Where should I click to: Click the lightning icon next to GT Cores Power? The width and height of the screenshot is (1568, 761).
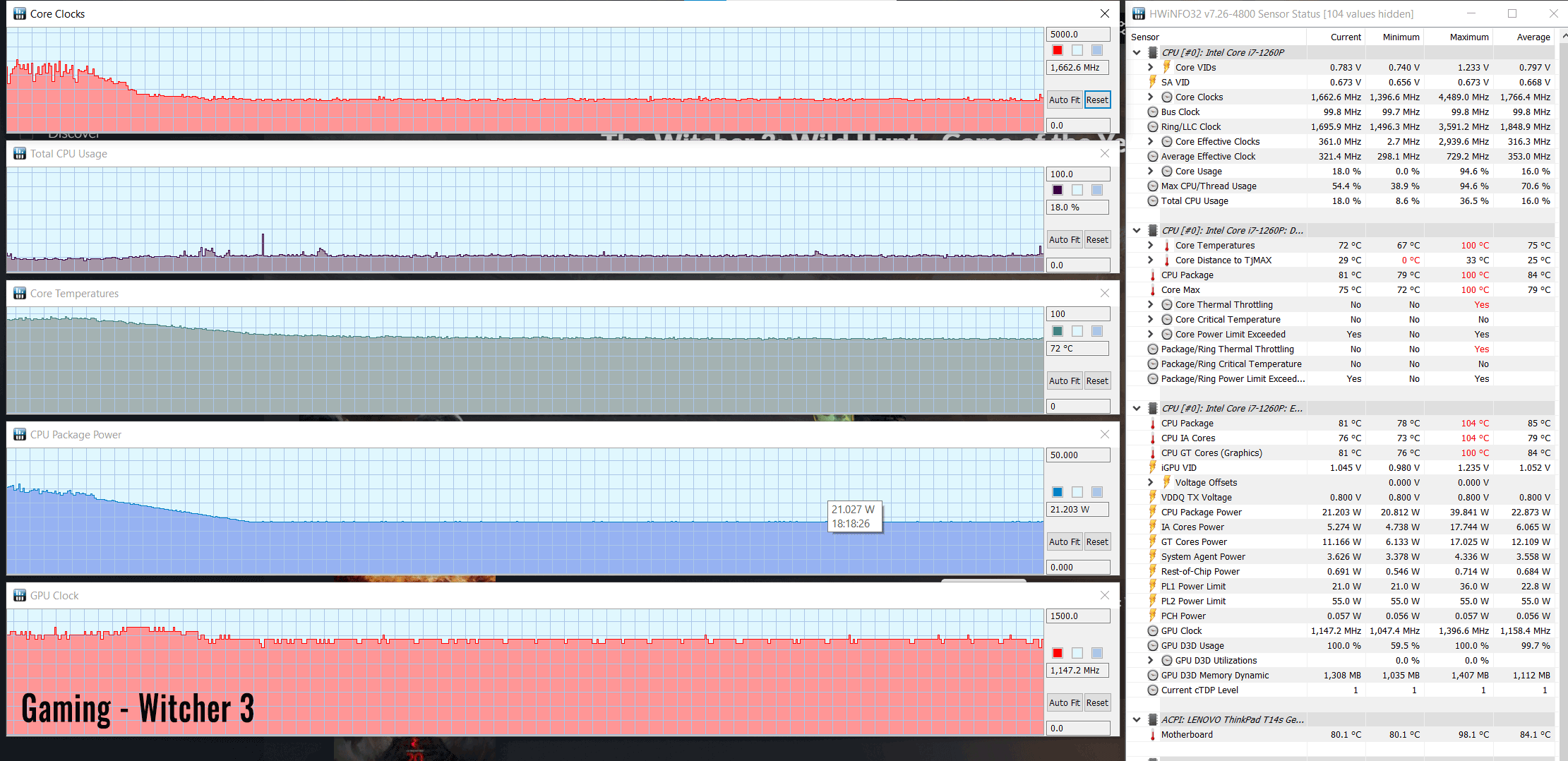tap(1153, 541)
